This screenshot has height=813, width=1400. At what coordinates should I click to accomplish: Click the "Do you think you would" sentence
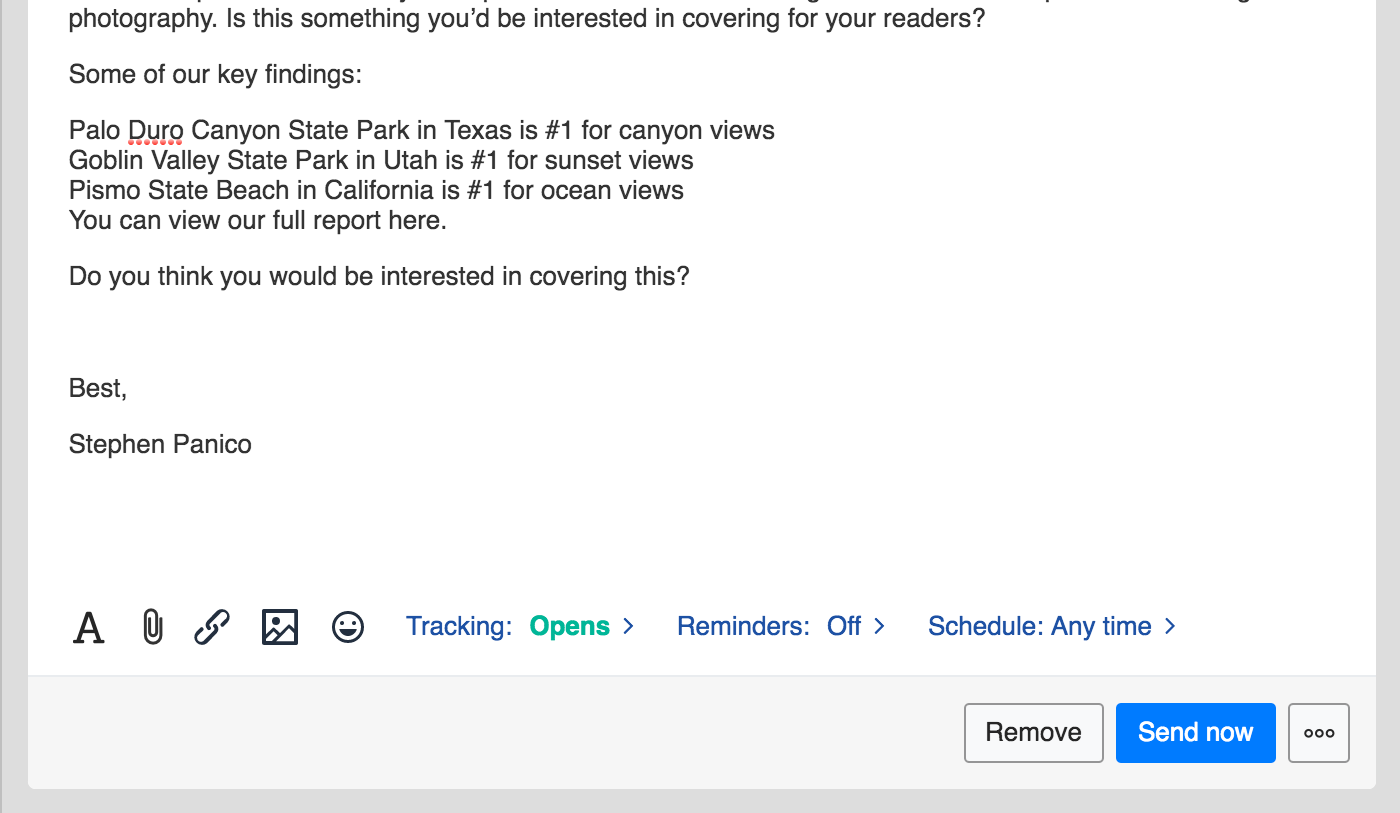coord(379,277)
